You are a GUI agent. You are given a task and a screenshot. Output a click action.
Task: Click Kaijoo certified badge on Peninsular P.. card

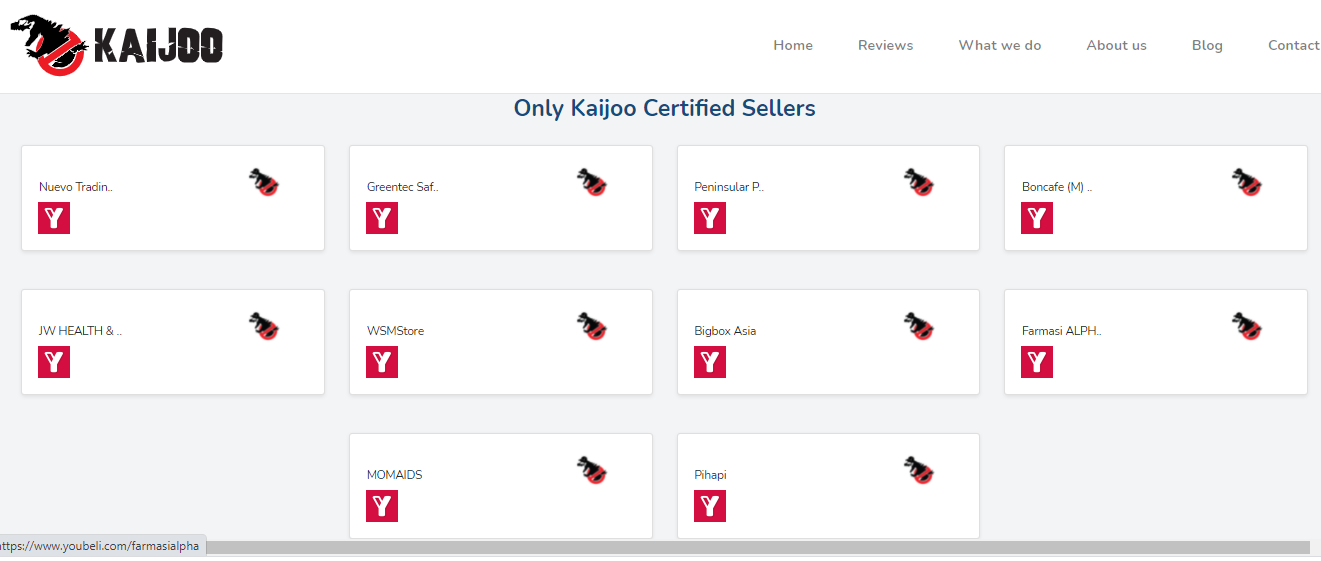(919, 182)
